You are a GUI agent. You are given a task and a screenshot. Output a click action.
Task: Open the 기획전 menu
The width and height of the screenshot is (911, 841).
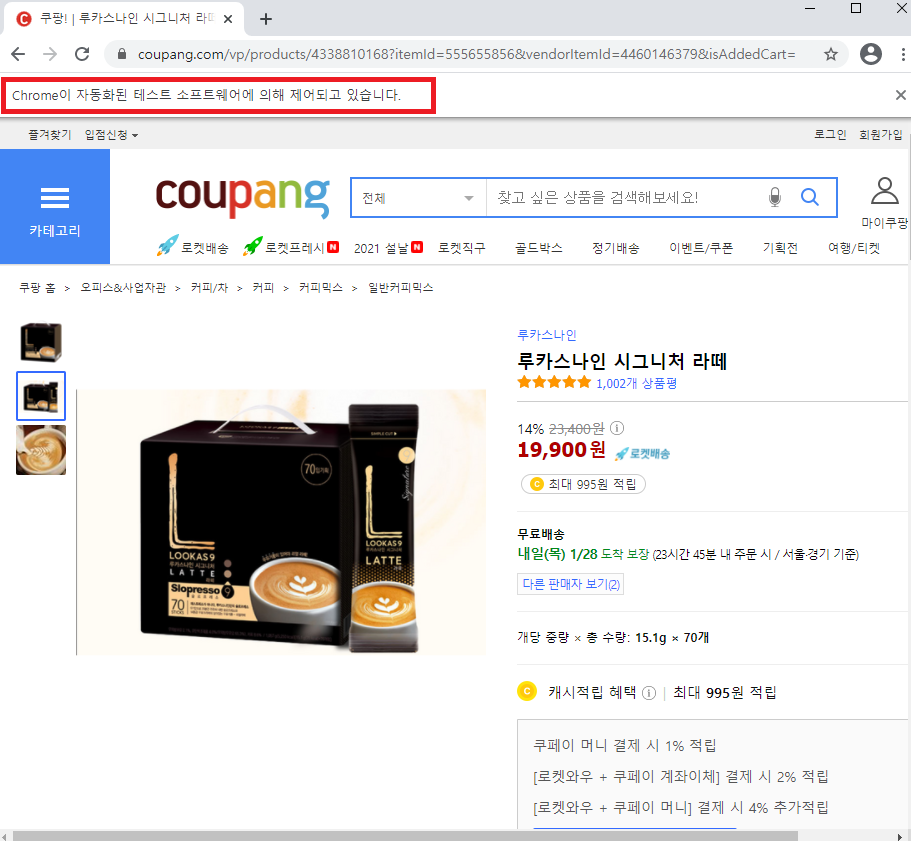780,248
